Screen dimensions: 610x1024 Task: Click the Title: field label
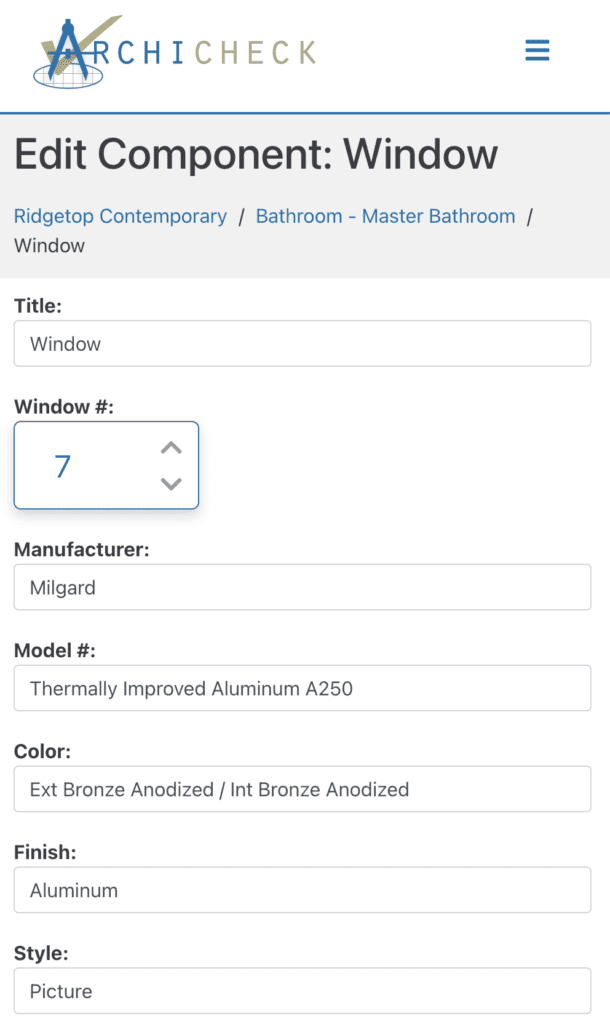38,306
